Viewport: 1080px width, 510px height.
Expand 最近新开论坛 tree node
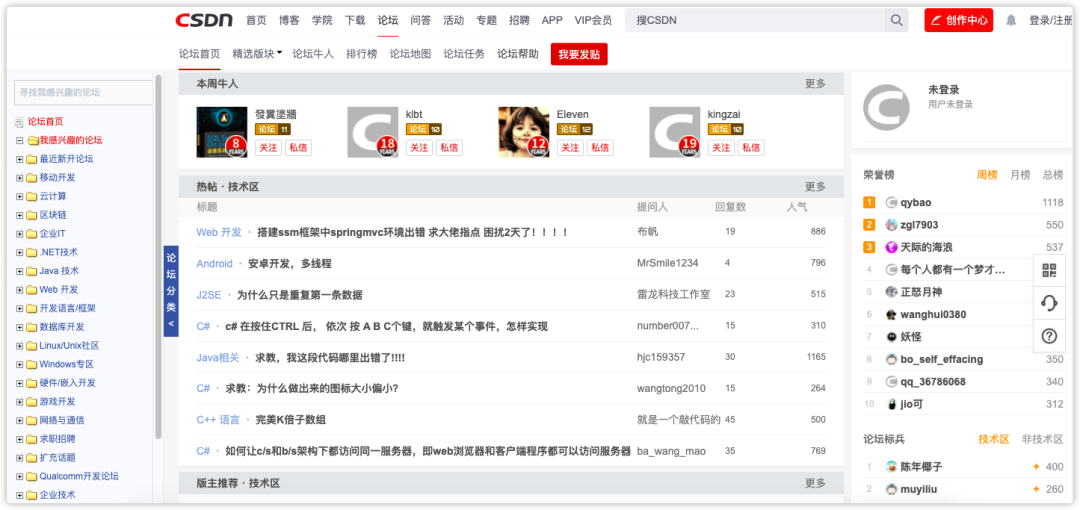pos(19,159)
